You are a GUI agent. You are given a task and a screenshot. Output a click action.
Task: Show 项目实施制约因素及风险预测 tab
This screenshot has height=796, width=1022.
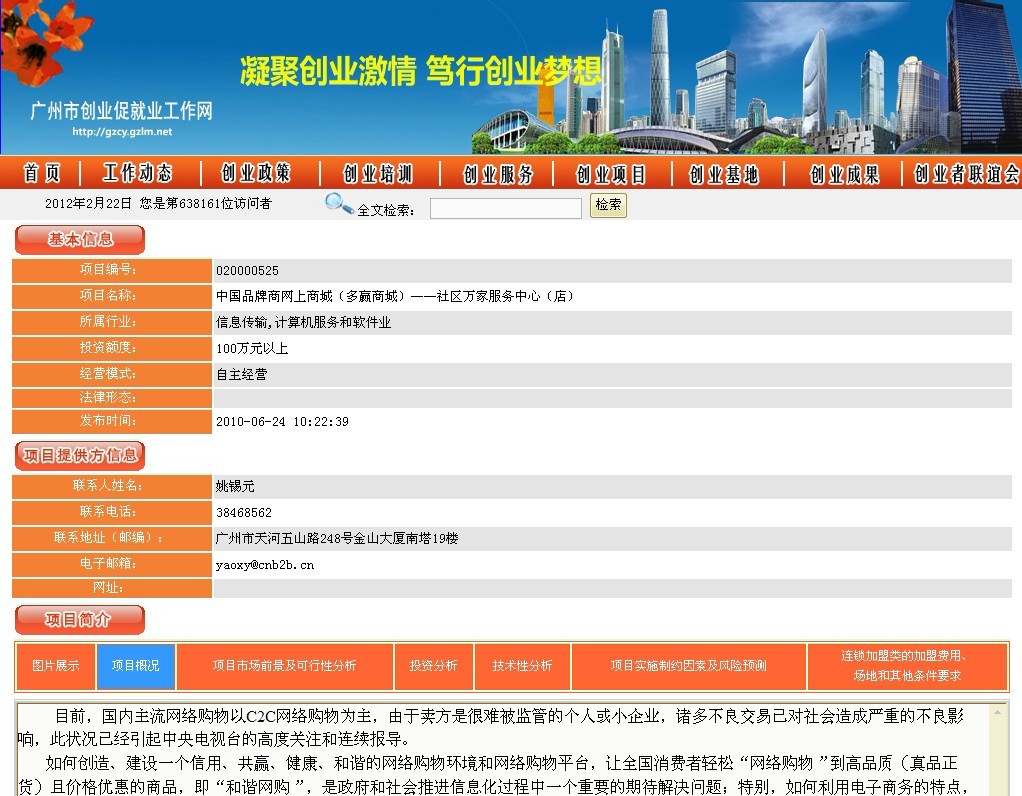(688, 666)
